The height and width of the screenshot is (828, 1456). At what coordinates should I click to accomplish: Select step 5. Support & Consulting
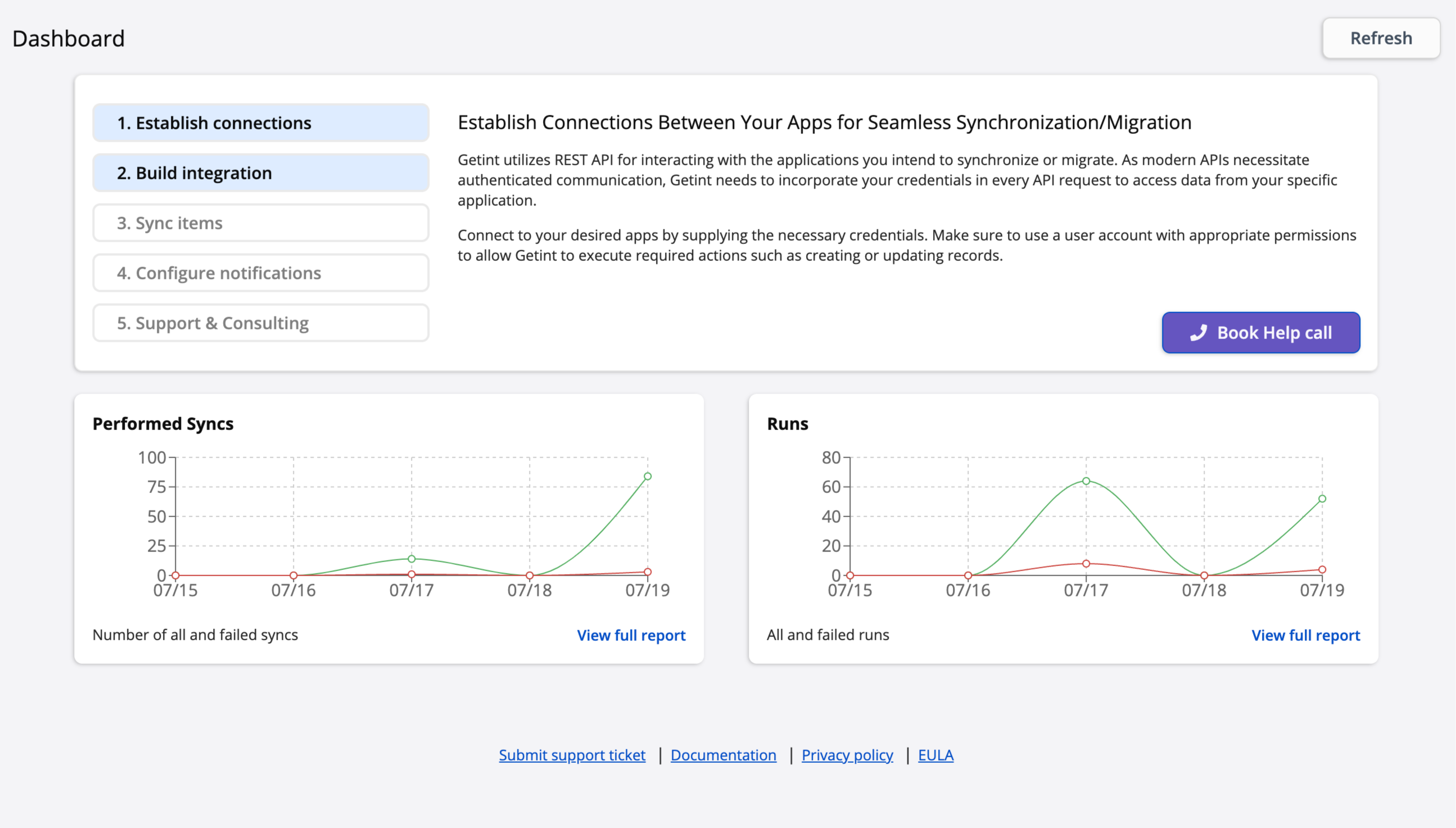pos(260,323)
